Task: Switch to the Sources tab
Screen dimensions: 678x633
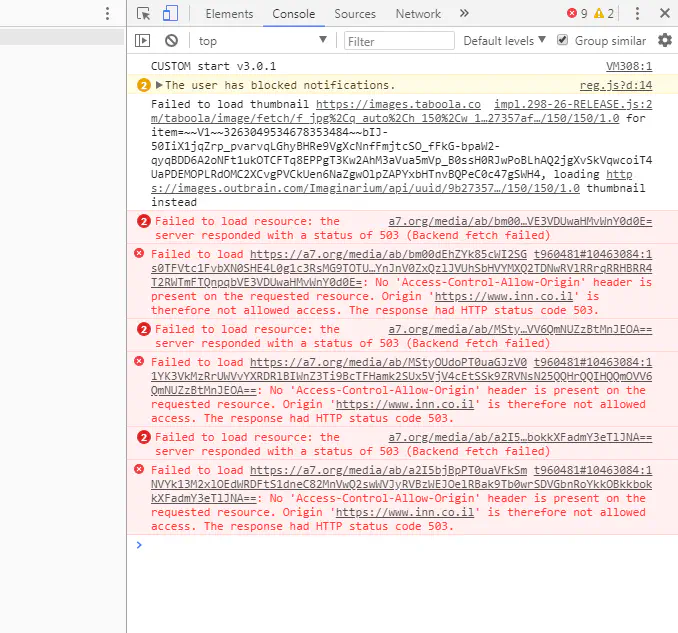Action: pos(355,14)
